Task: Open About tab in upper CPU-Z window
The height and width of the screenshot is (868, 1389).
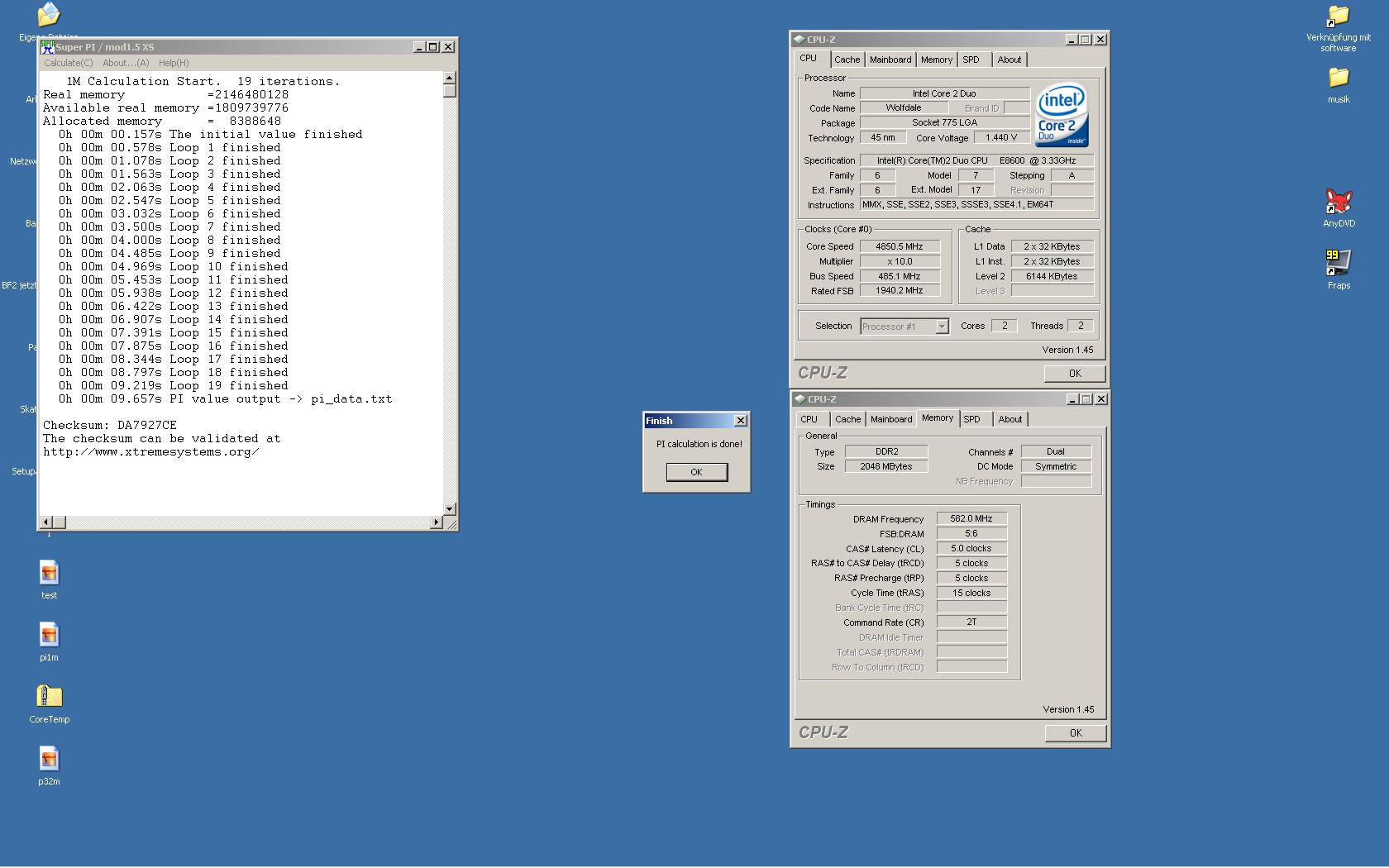Action: click(x=1010, y=60)
